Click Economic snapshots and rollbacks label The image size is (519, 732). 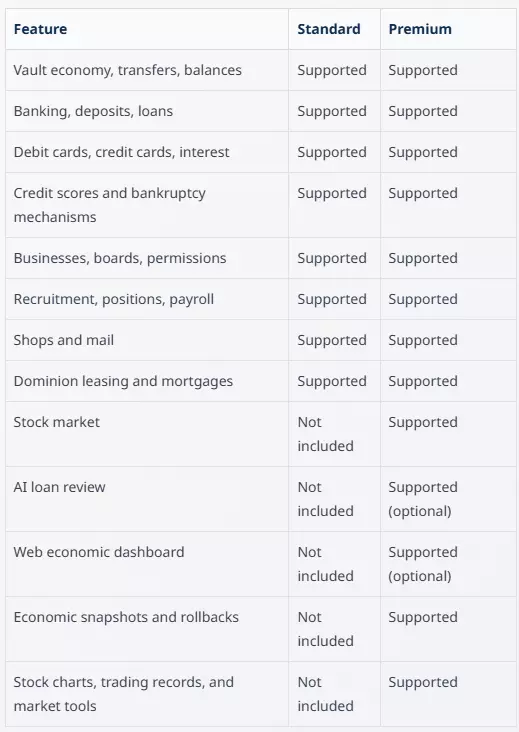pyautogui.click(x=126, y=617)
